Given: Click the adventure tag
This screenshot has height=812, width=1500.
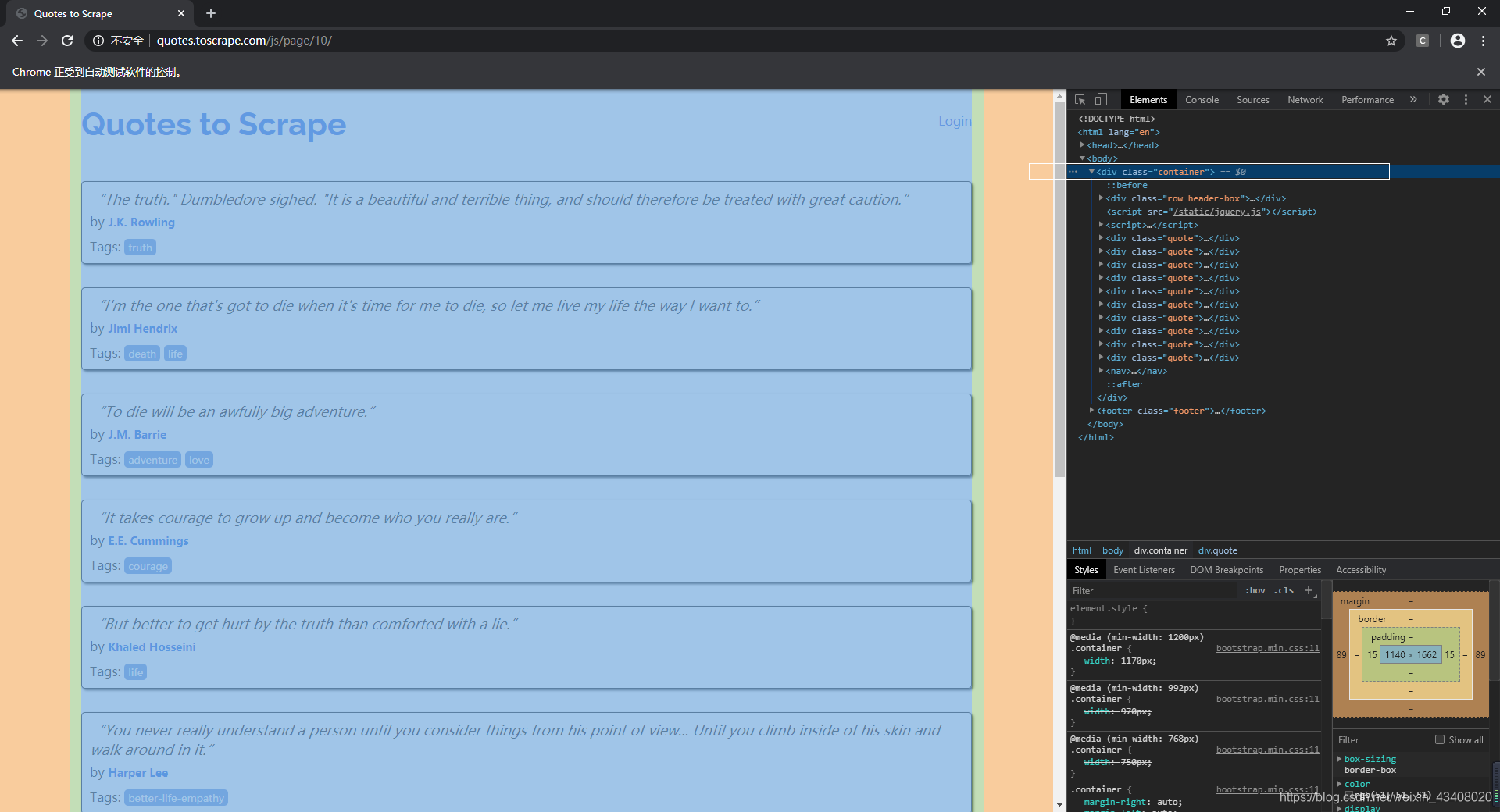Looking at the screenshot, I should point(153,460).
